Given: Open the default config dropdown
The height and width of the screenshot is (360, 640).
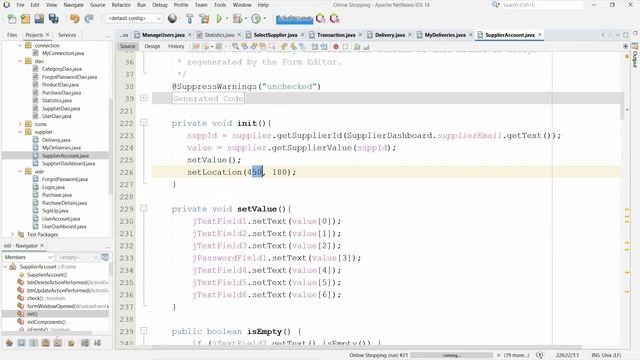Looking at the screenshot, I should tap(133, 18).
